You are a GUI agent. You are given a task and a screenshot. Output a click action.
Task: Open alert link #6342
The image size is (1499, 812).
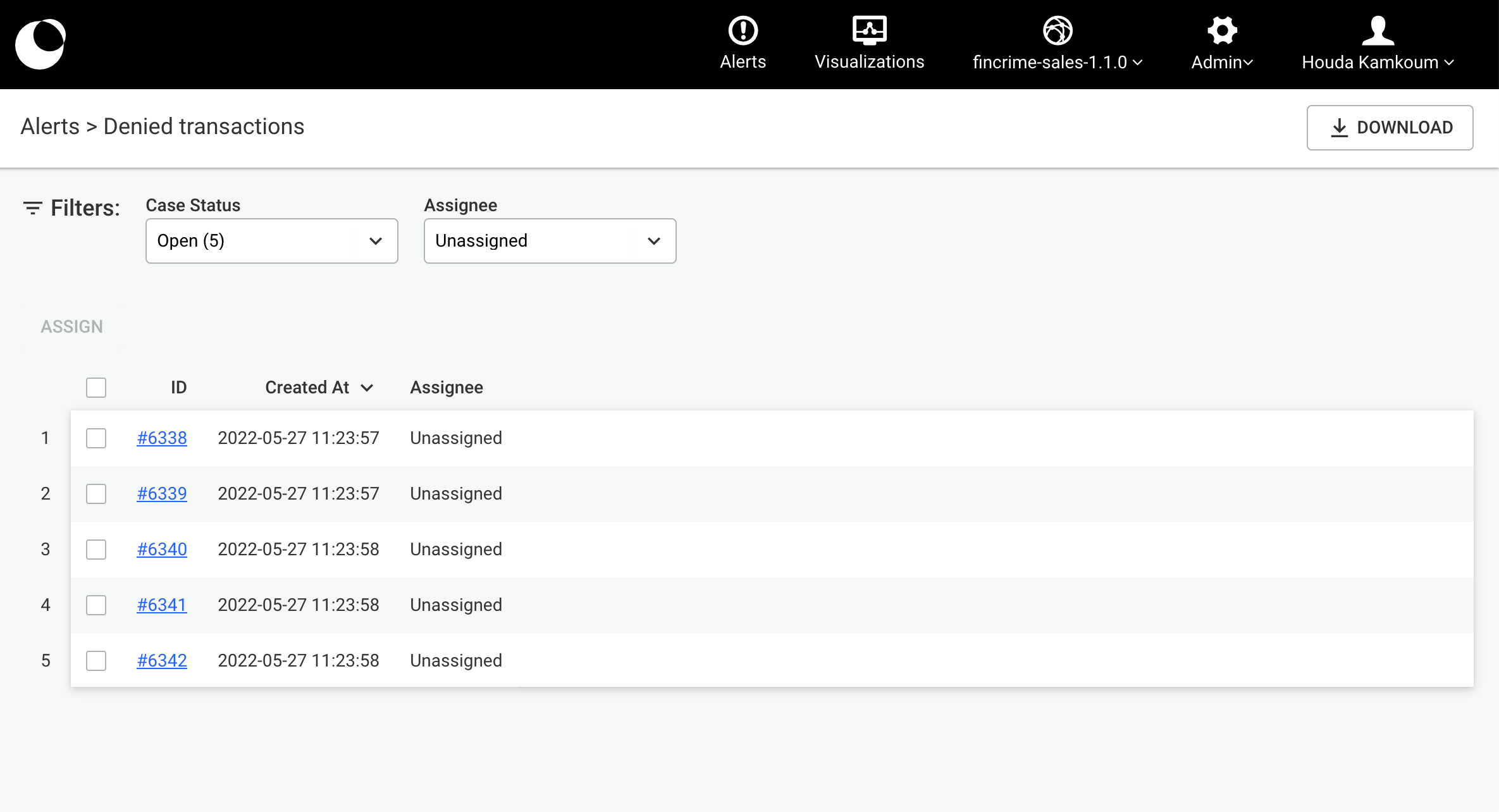click(162, 660)
